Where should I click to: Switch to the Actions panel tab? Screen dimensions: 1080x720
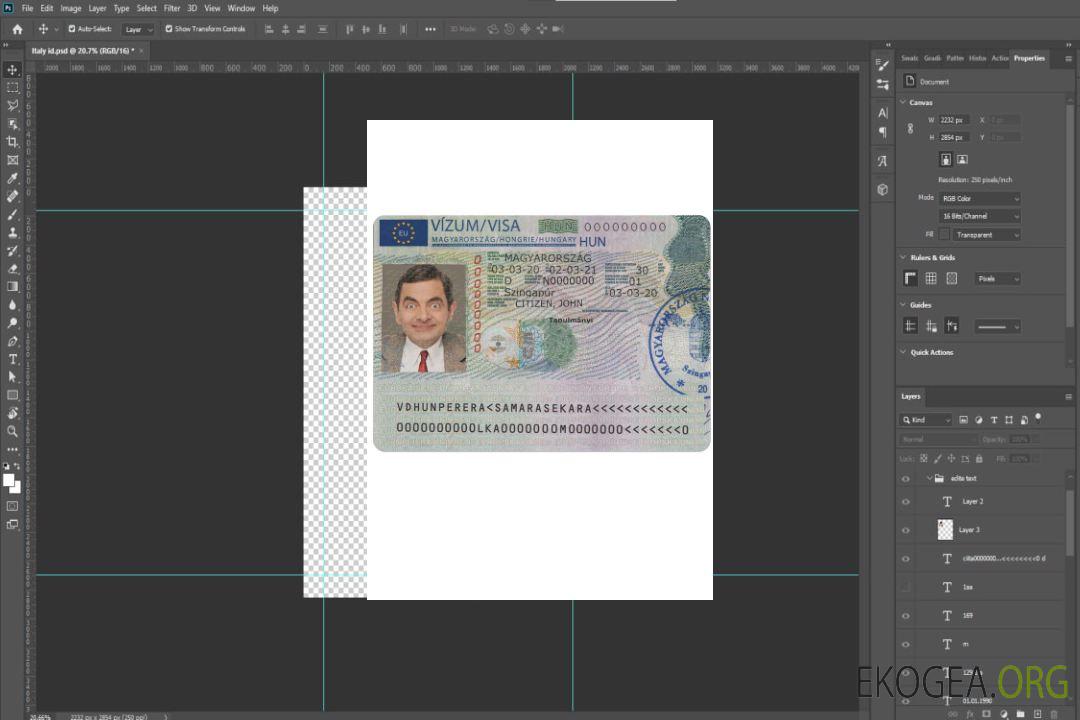point(999,59)
